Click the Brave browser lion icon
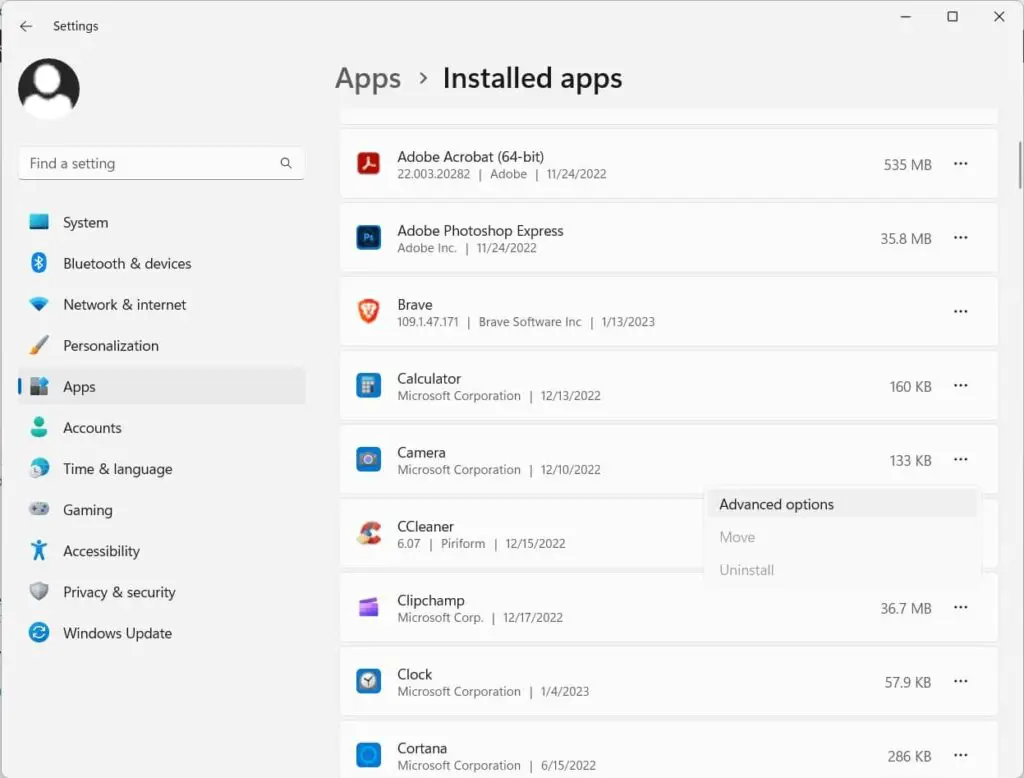Viewport: 1024px width, 778px height. (x=369, y=312)
